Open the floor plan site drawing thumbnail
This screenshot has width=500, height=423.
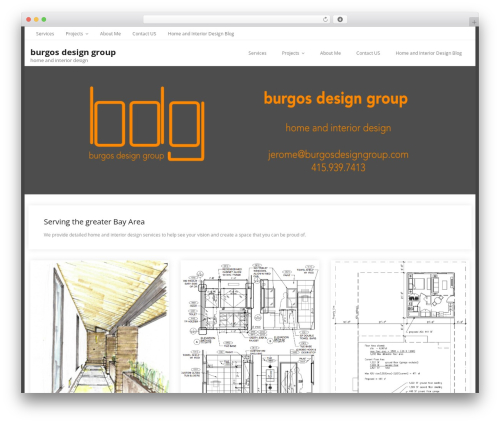(x=400, y=327)
